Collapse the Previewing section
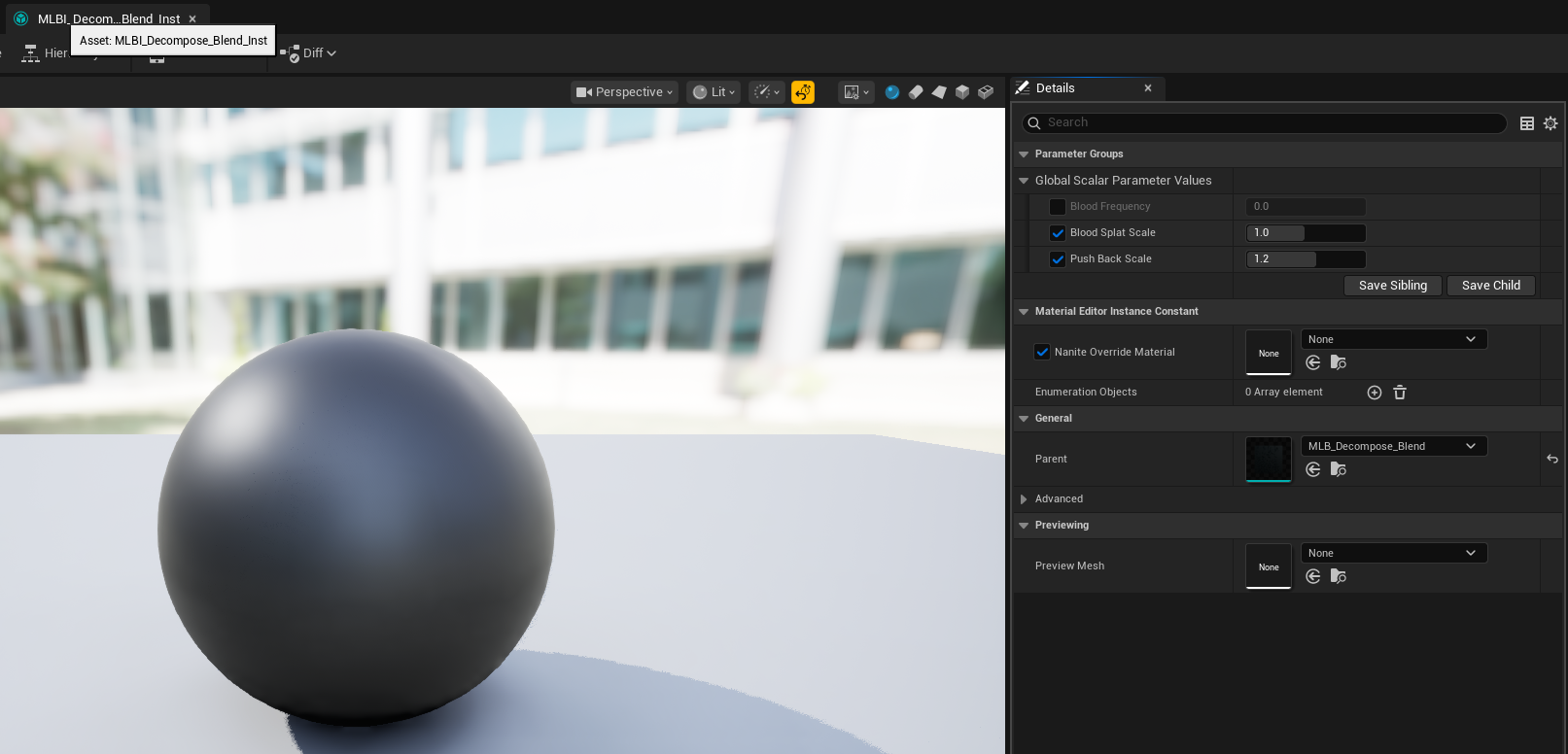1568x754 pixels. (x=1024, y=526)
